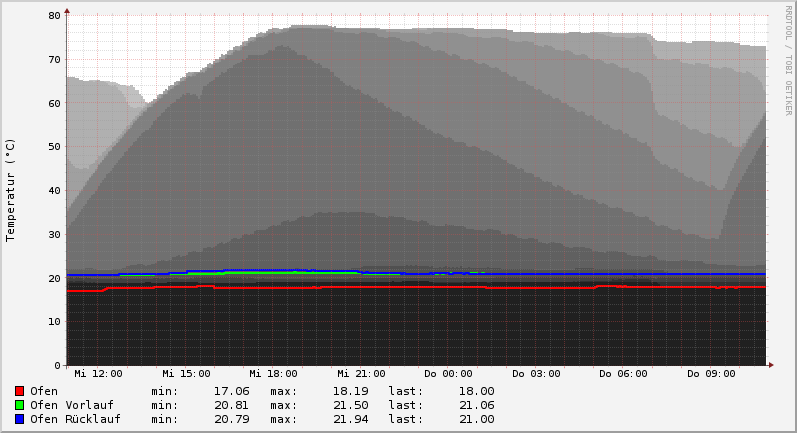Viewport: 797px width, 433px height.
Task: Click the blue Ofen Rücklauf legend swatch
Action: [x=19, y=419]
